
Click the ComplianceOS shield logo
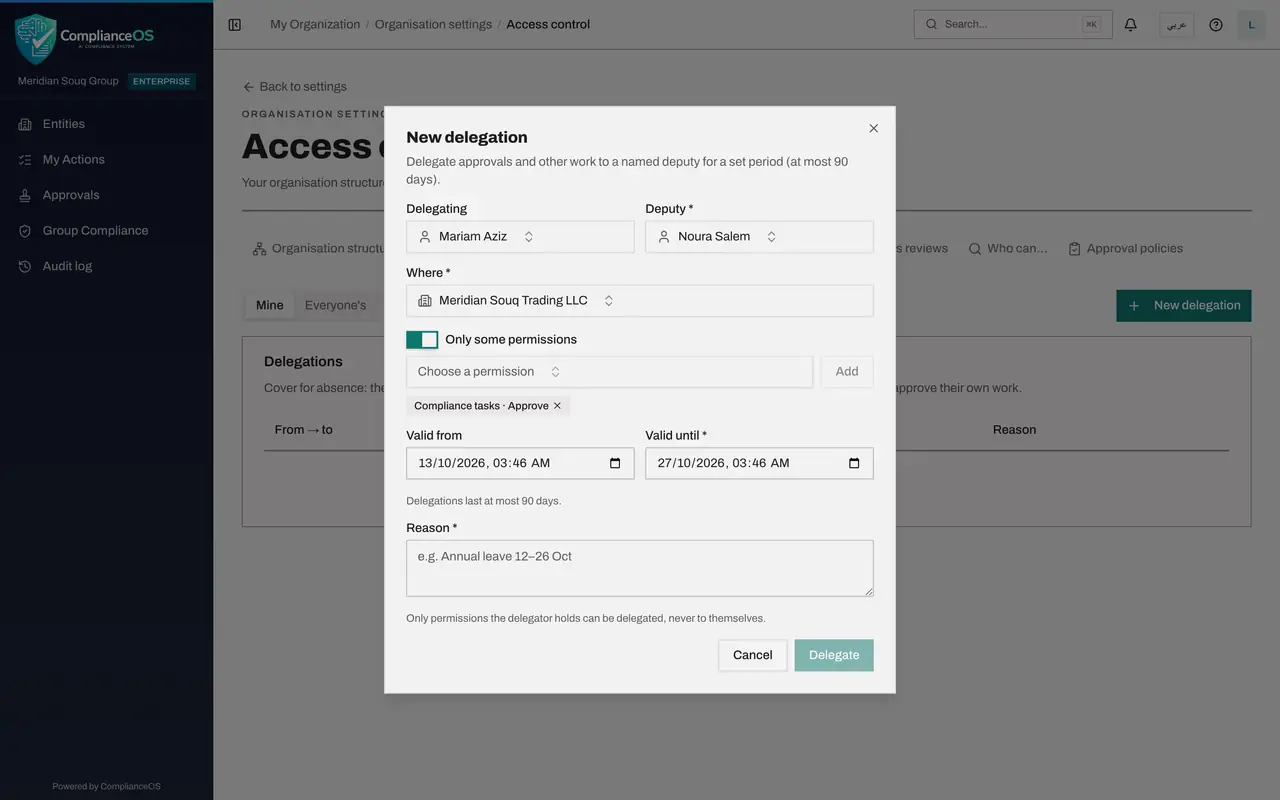click(x=36, y=39)
